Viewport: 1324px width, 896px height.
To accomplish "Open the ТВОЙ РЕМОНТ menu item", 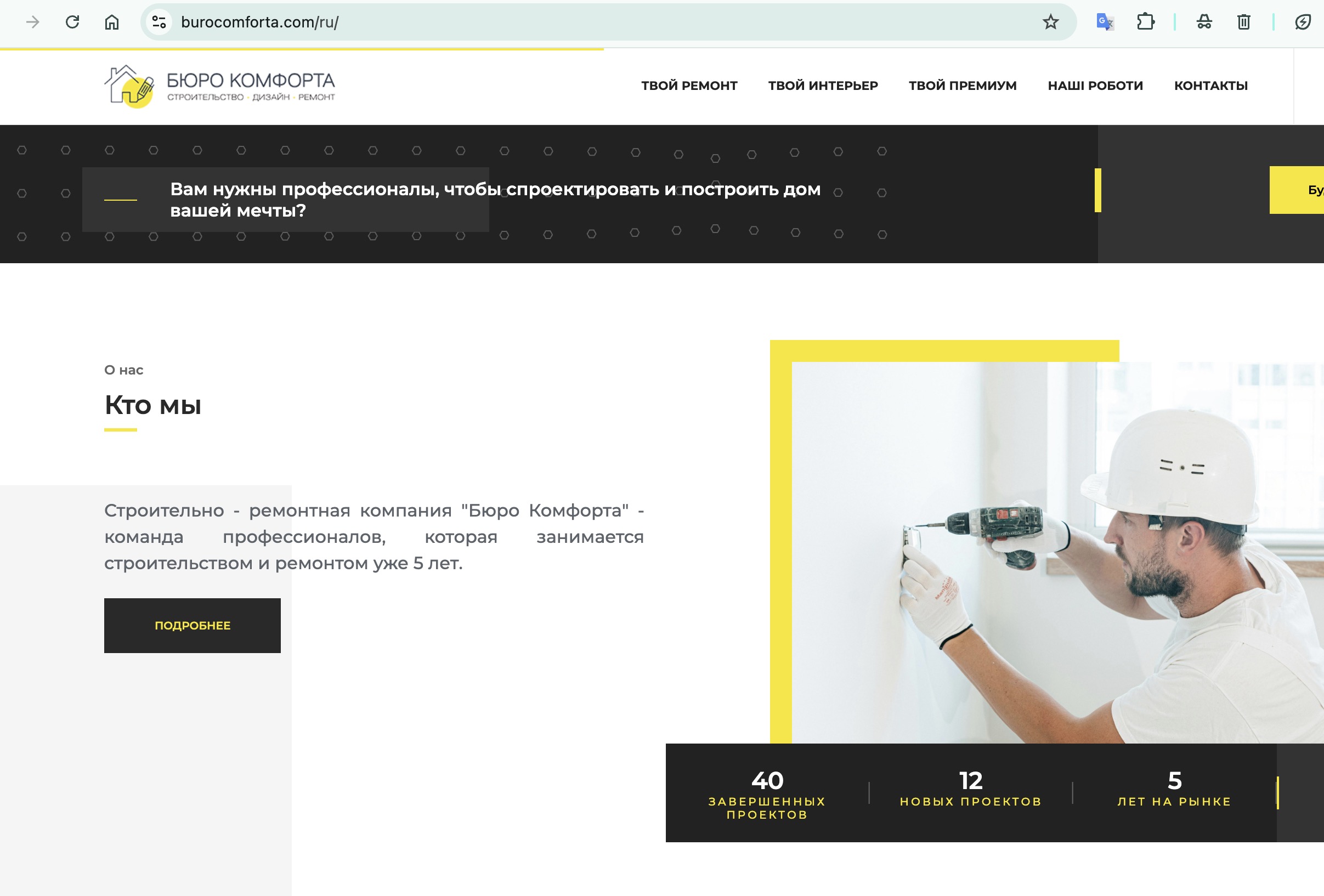I will coord(689,86).
